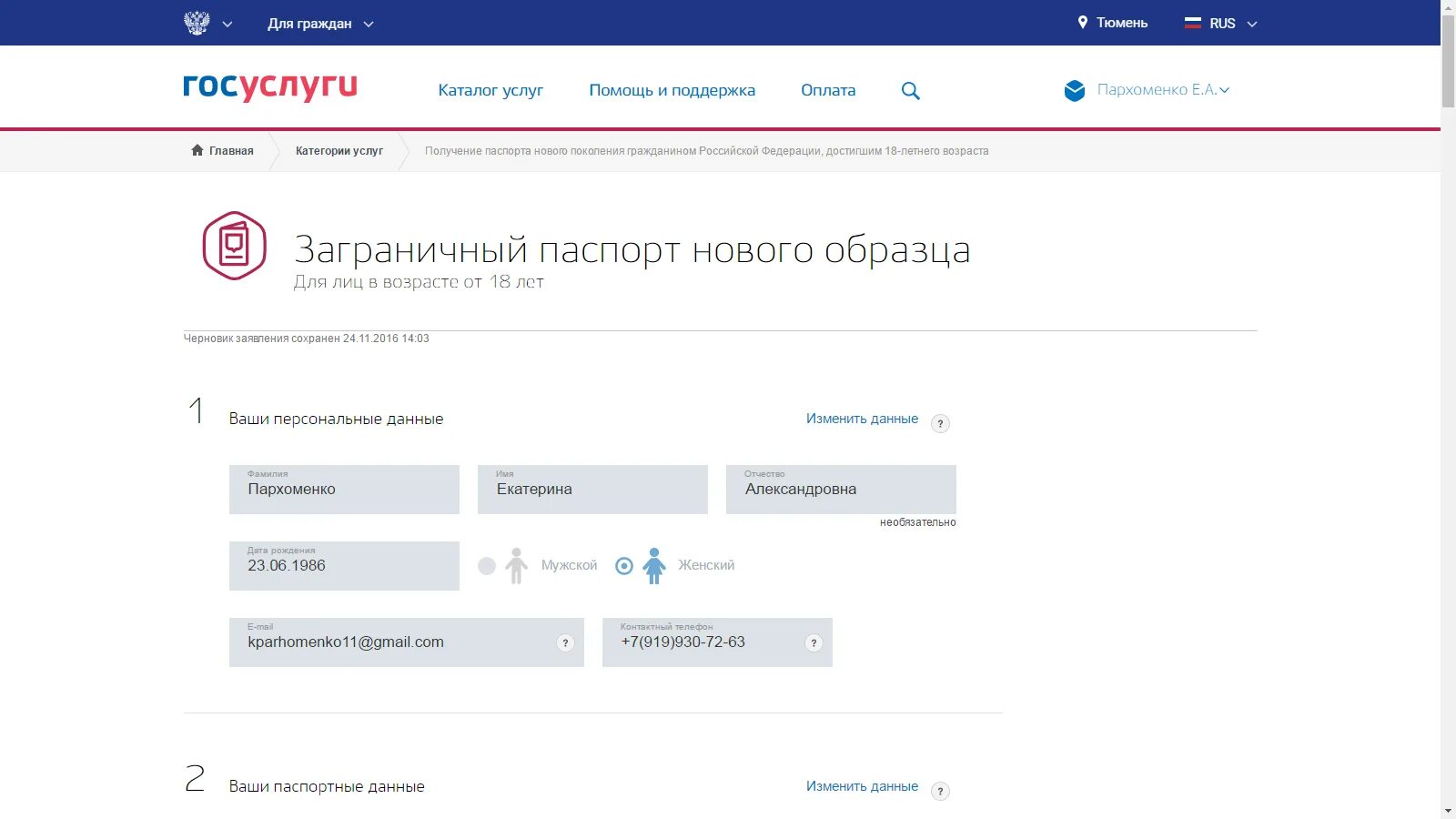Click Изменить данные for personal data
Image resolution: width=1456 pixels, height=819 pixels.
pos(862,419)
